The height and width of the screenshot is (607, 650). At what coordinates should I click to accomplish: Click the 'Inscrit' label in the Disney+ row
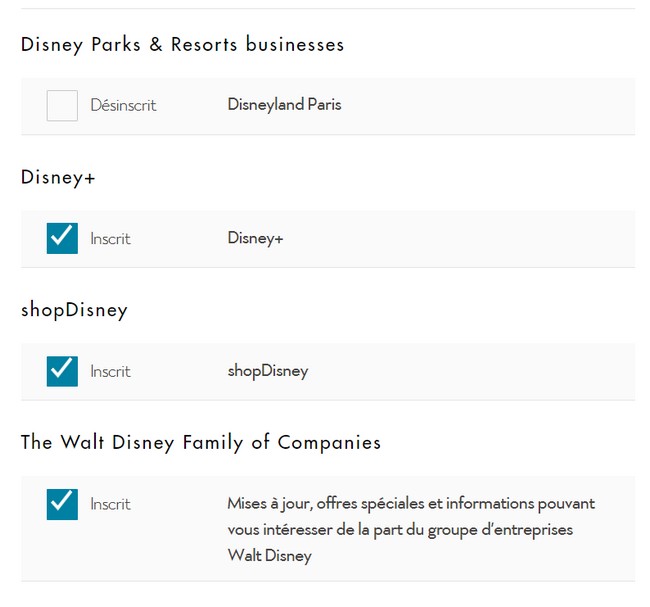click(111, 239)
